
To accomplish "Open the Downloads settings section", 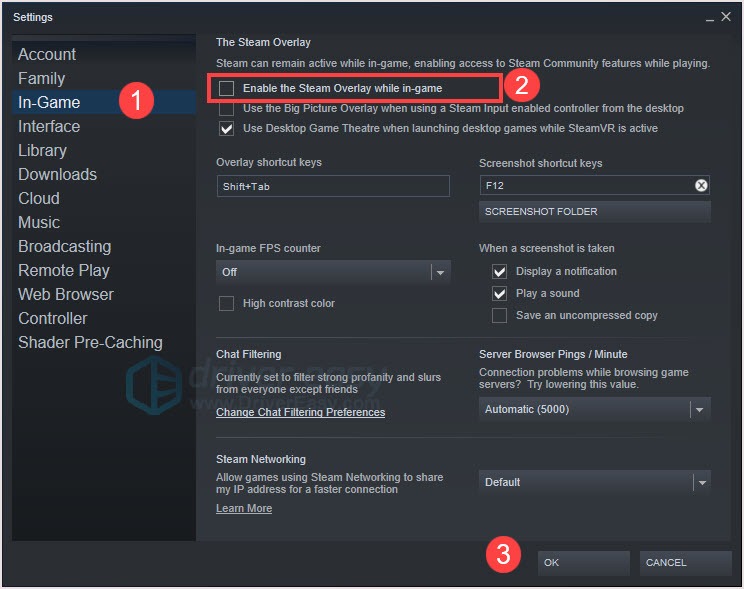I will tap(57, 174).
